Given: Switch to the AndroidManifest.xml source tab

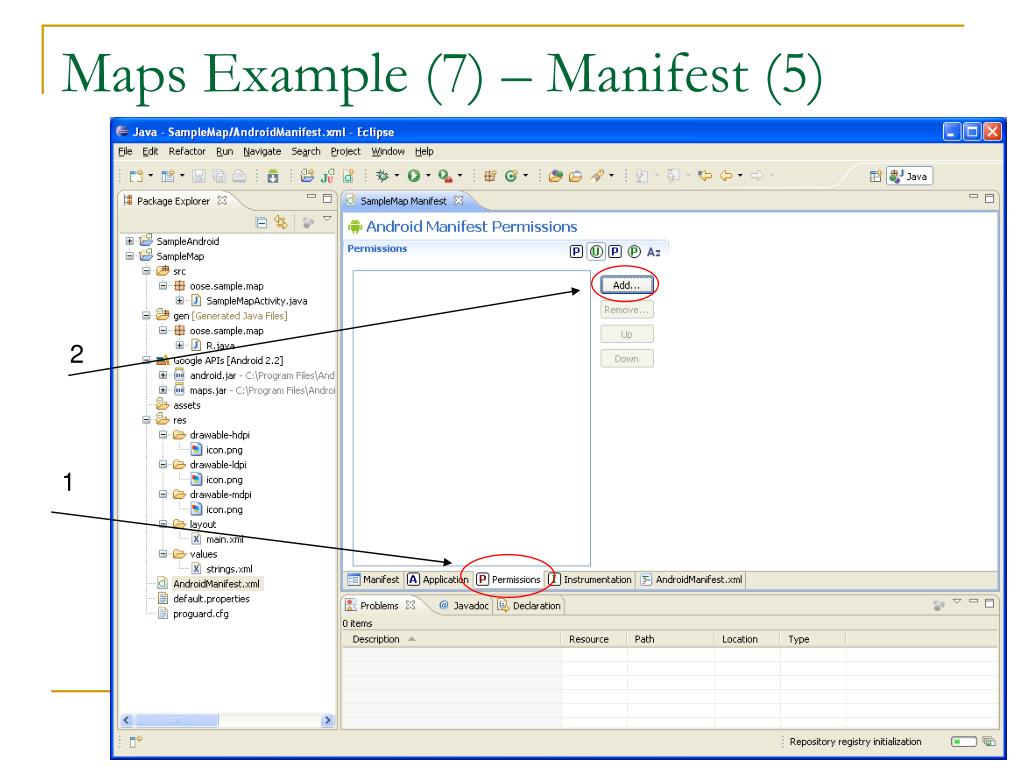Looking at the screenshot, I should click(x=692, y=579).
